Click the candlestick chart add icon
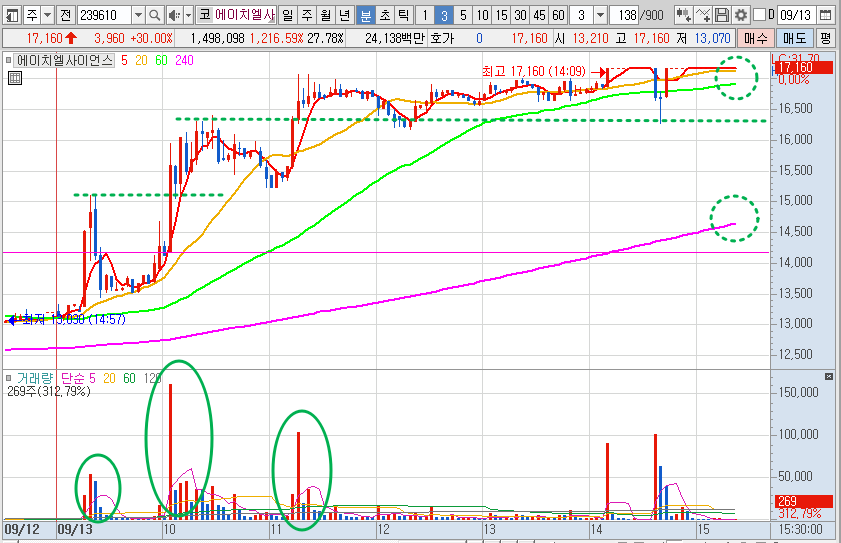Image resolution: width=841 pixels, height=543 pixels. [x=683, y=15]
